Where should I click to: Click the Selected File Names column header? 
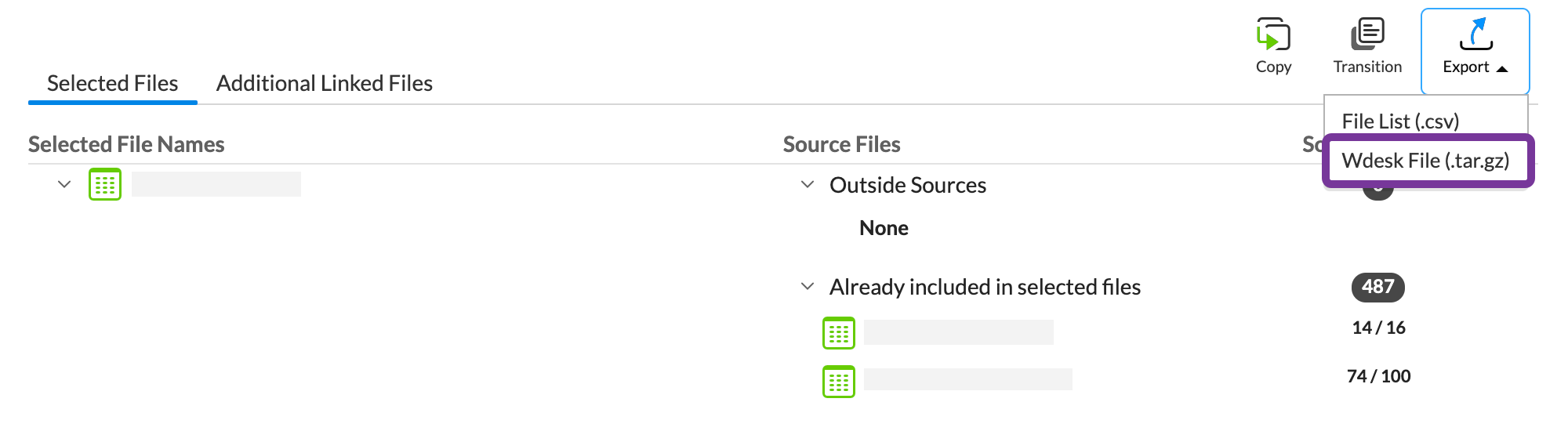[126, 144]
